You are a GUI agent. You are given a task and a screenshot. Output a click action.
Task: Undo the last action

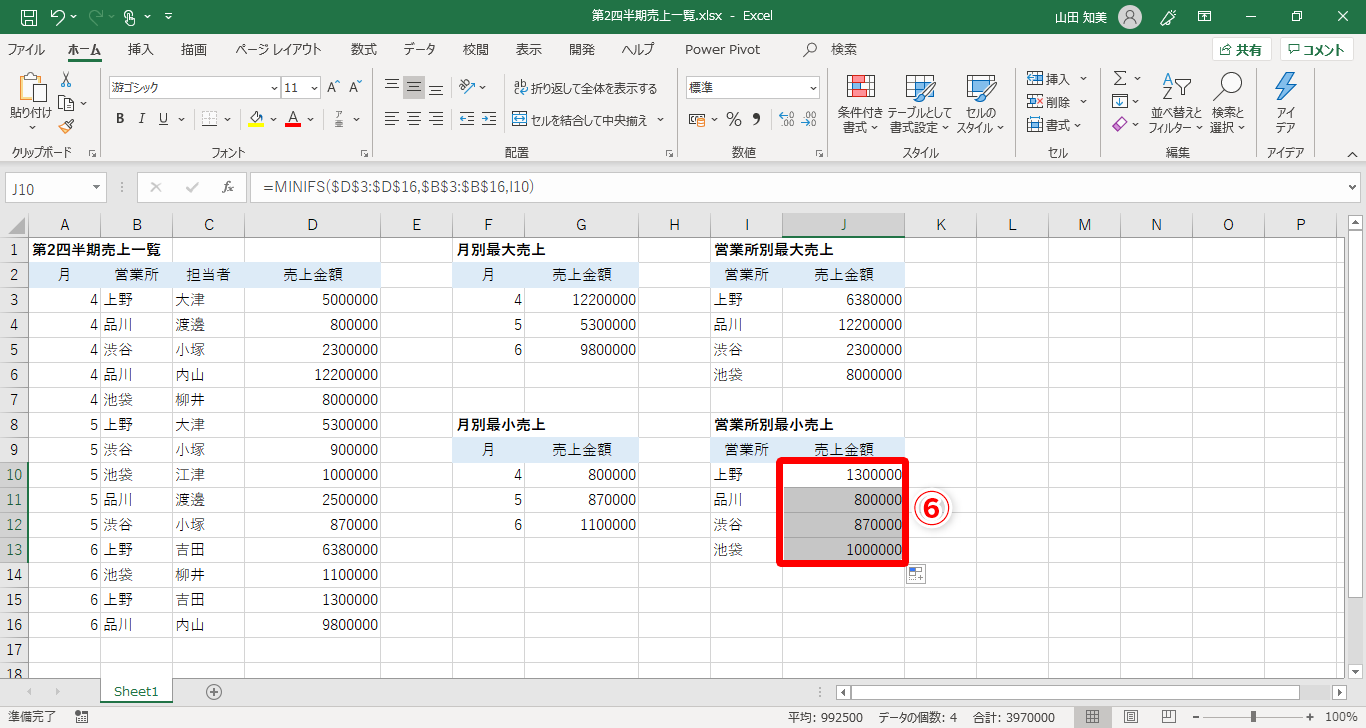57,17
